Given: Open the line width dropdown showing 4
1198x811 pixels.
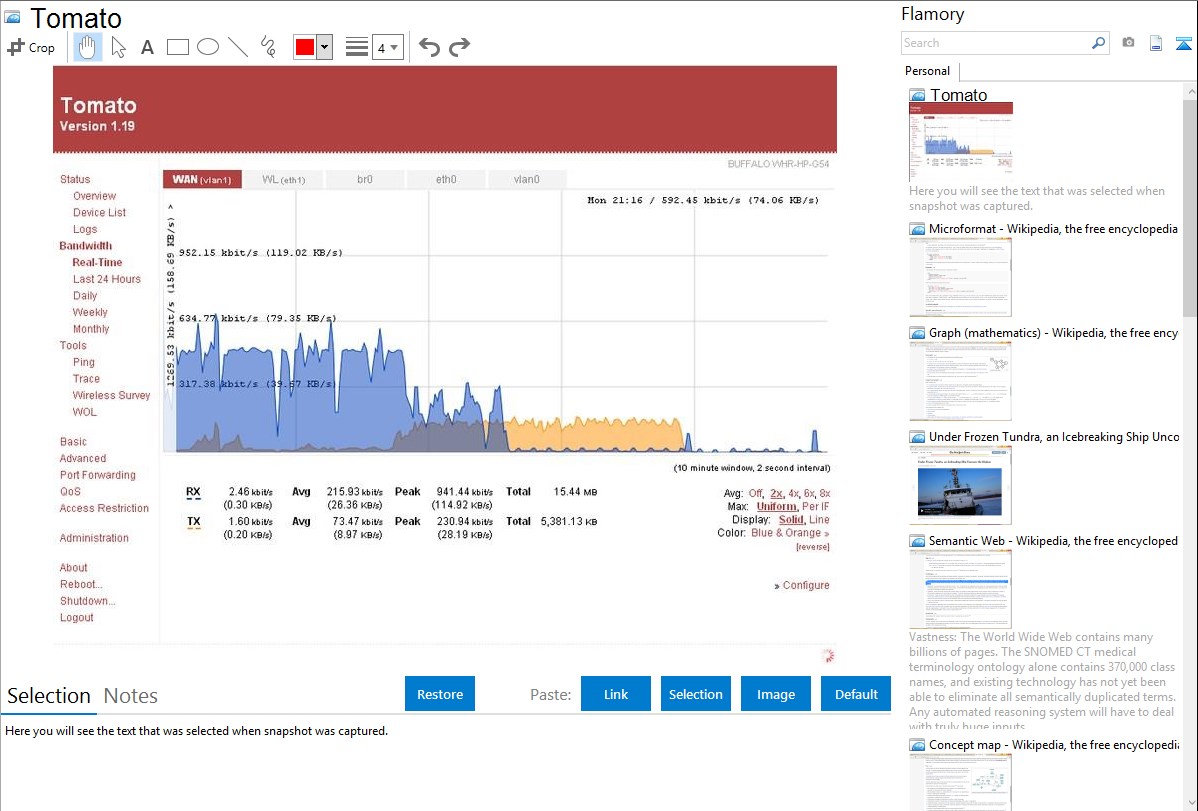Looking at the screenshot, I should click(x=387, y=47).
